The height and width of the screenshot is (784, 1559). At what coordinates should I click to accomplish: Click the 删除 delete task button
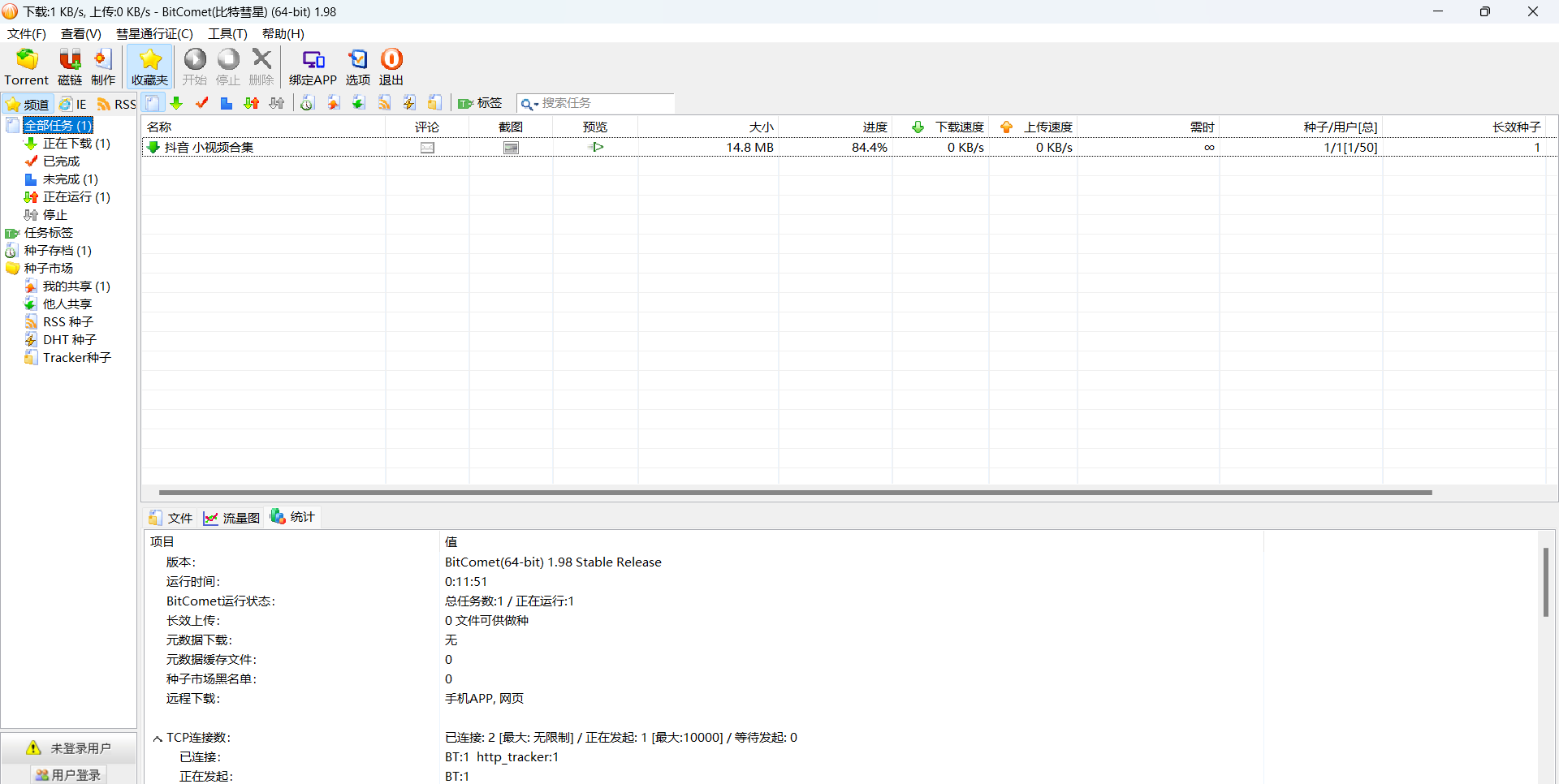(261, 67)
